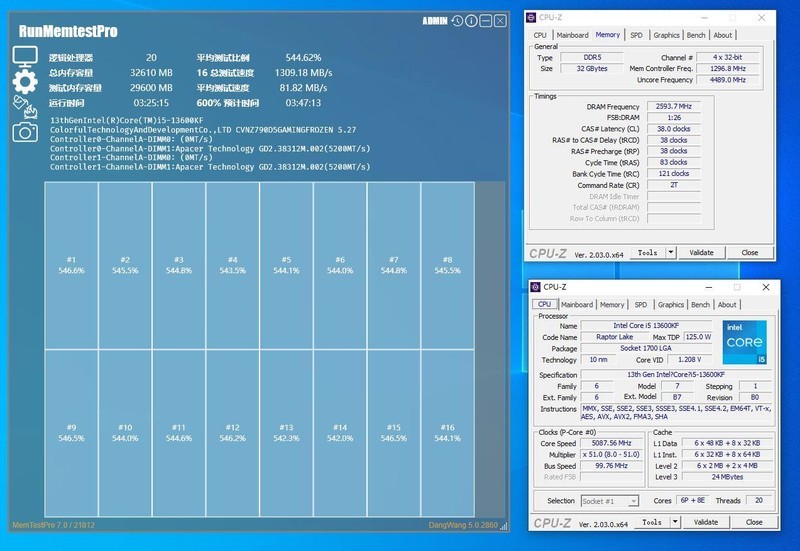Open the history clock icon in RunMemtestPro
Image resolution: width=800 pixels, height=551 pixels.
point(457,20)
